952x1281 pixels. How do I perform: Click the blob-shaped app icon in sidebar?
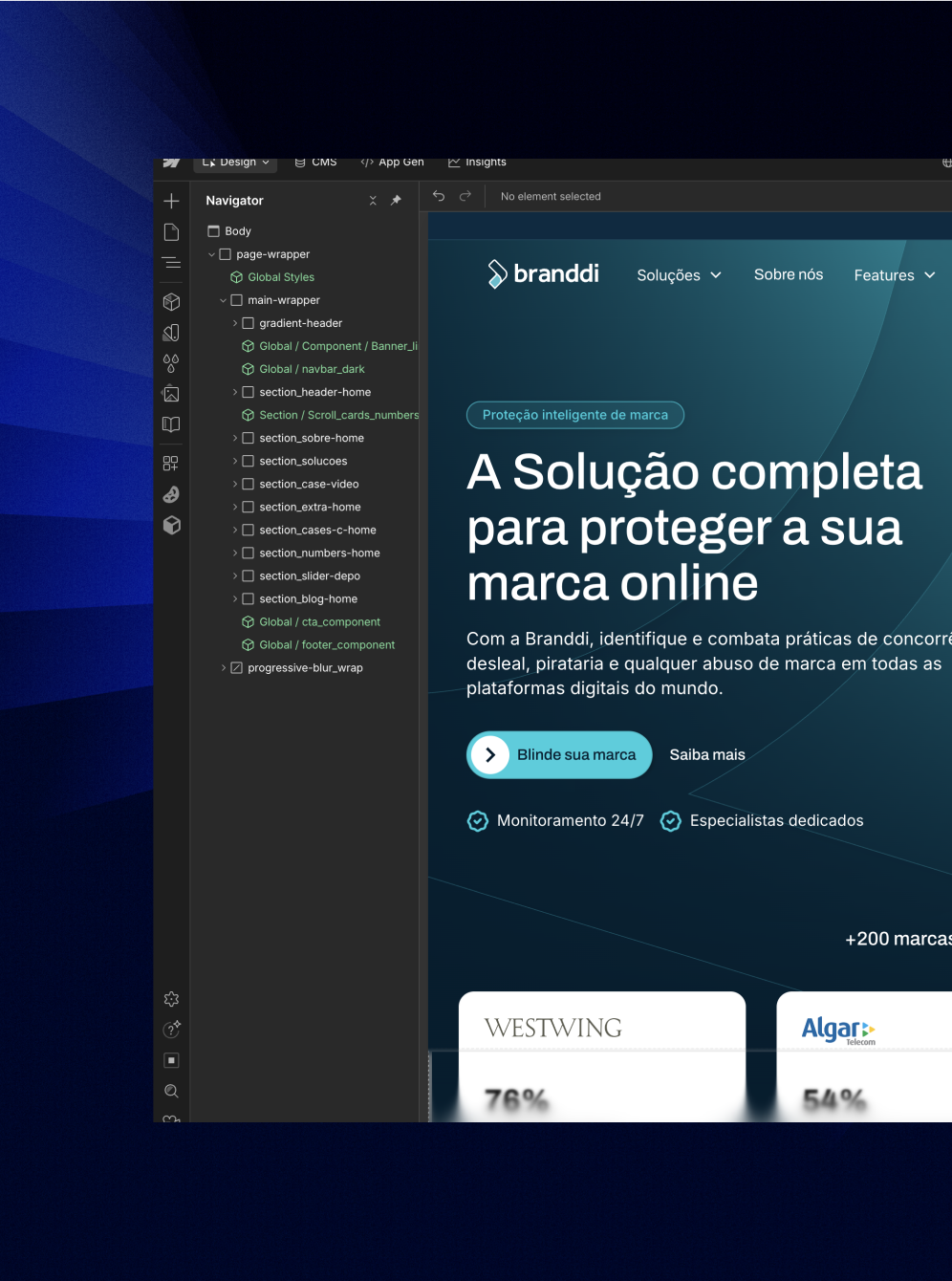171,494
